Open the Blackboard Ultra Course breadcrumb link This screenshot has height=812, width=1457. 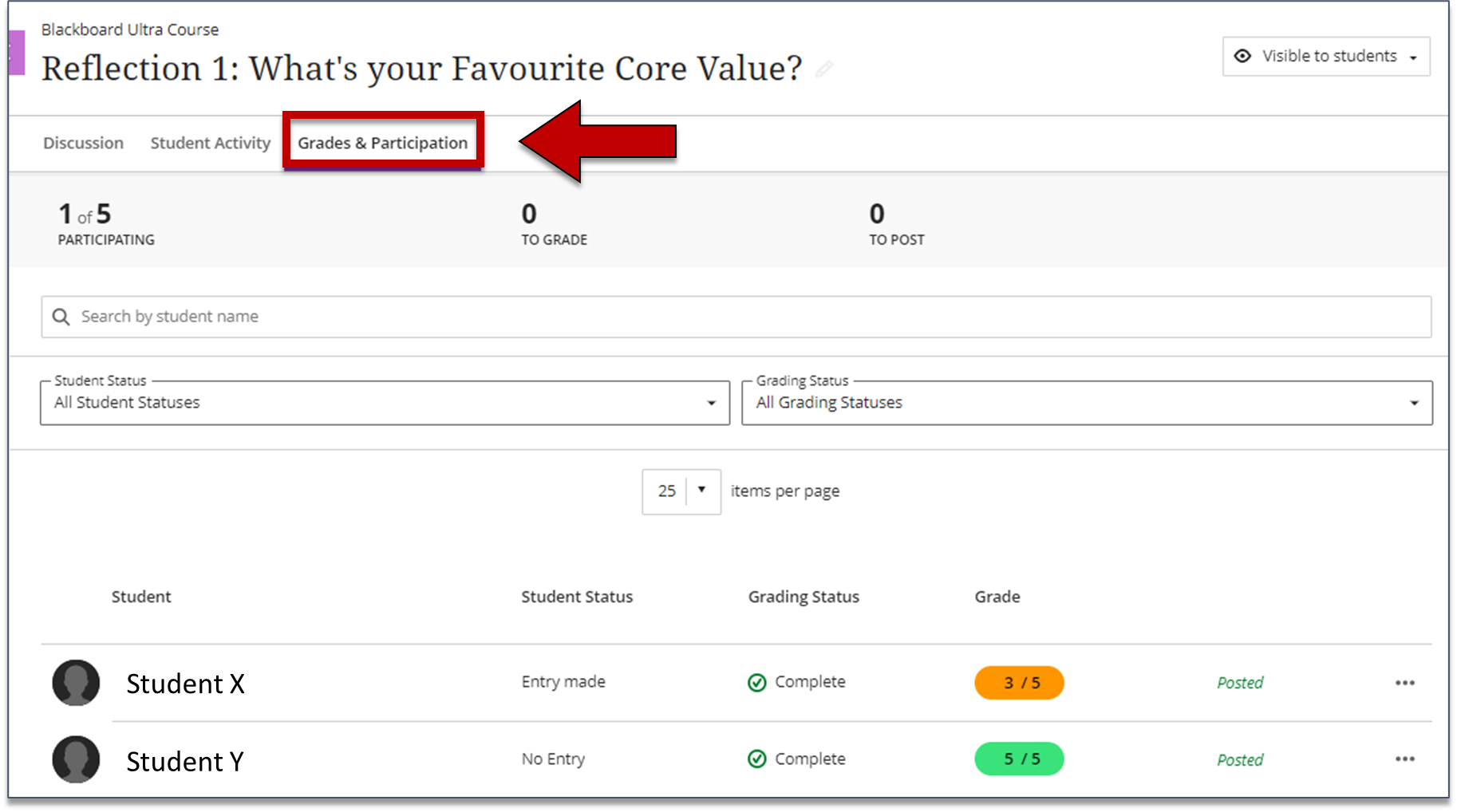click(130, 30)
